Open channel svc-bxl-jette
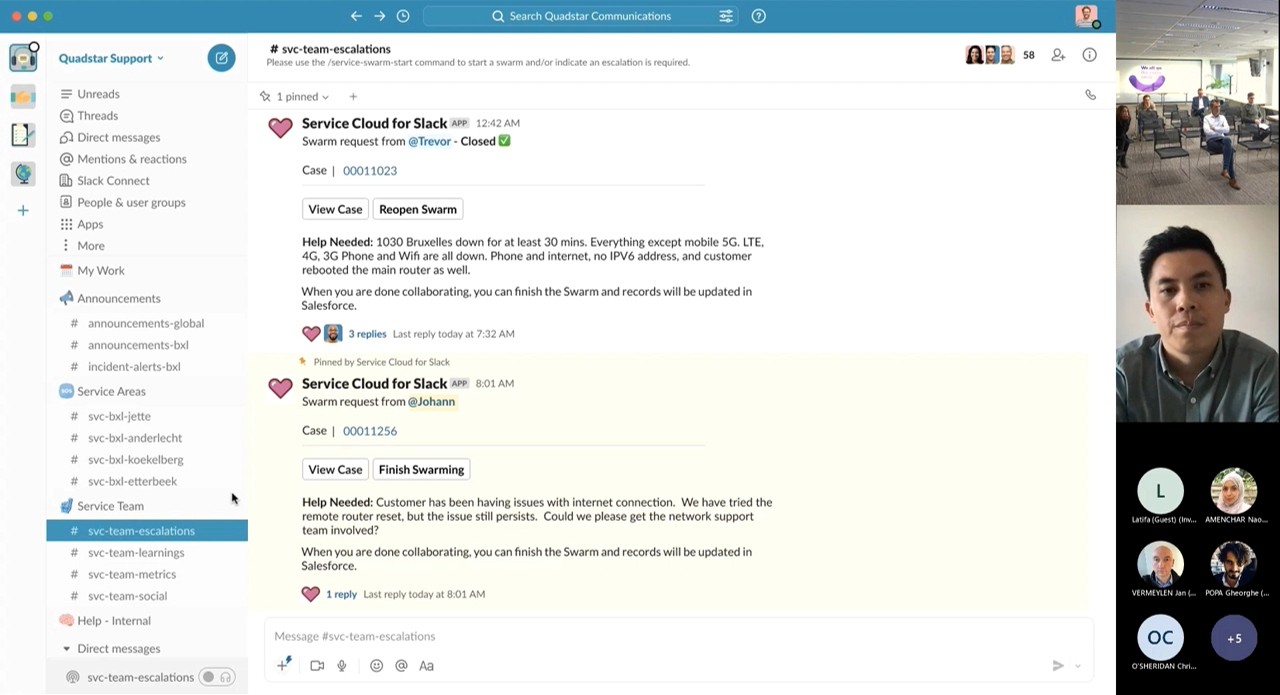The height and width of the screenshot is (695, 1280). point(119,416)
